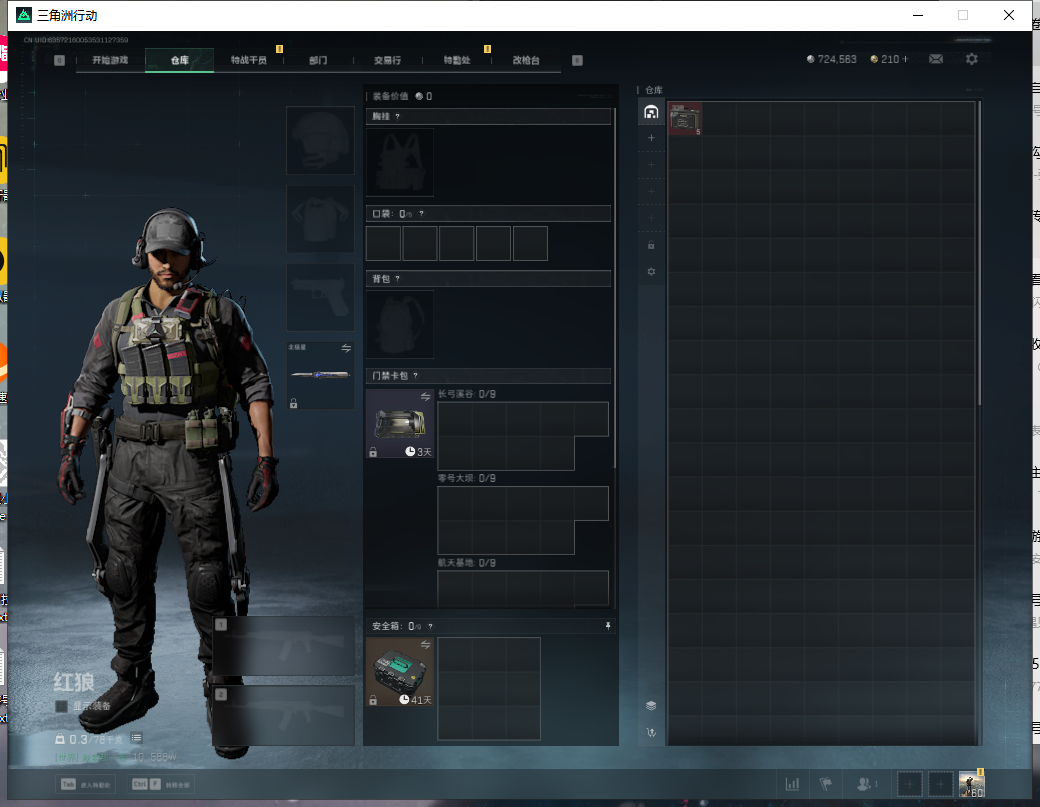Click the 红狼 operator name

point(74,682)
